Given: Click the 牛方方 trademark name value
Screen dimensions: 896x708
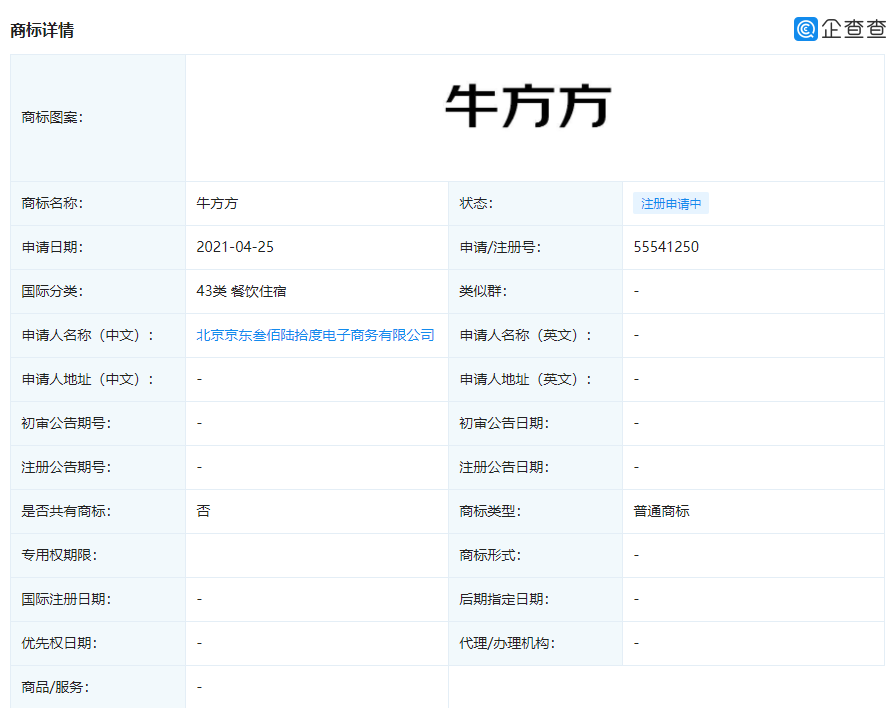Looking at the screenshot, I should point(217,203).
